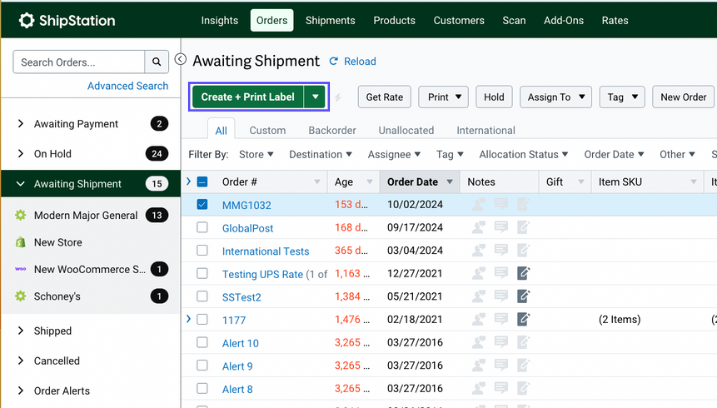Expand the row for order 1177
Image resolution: width=717 pixels, height=408 pixels.
pyautogui.click(x=188, y=319)
